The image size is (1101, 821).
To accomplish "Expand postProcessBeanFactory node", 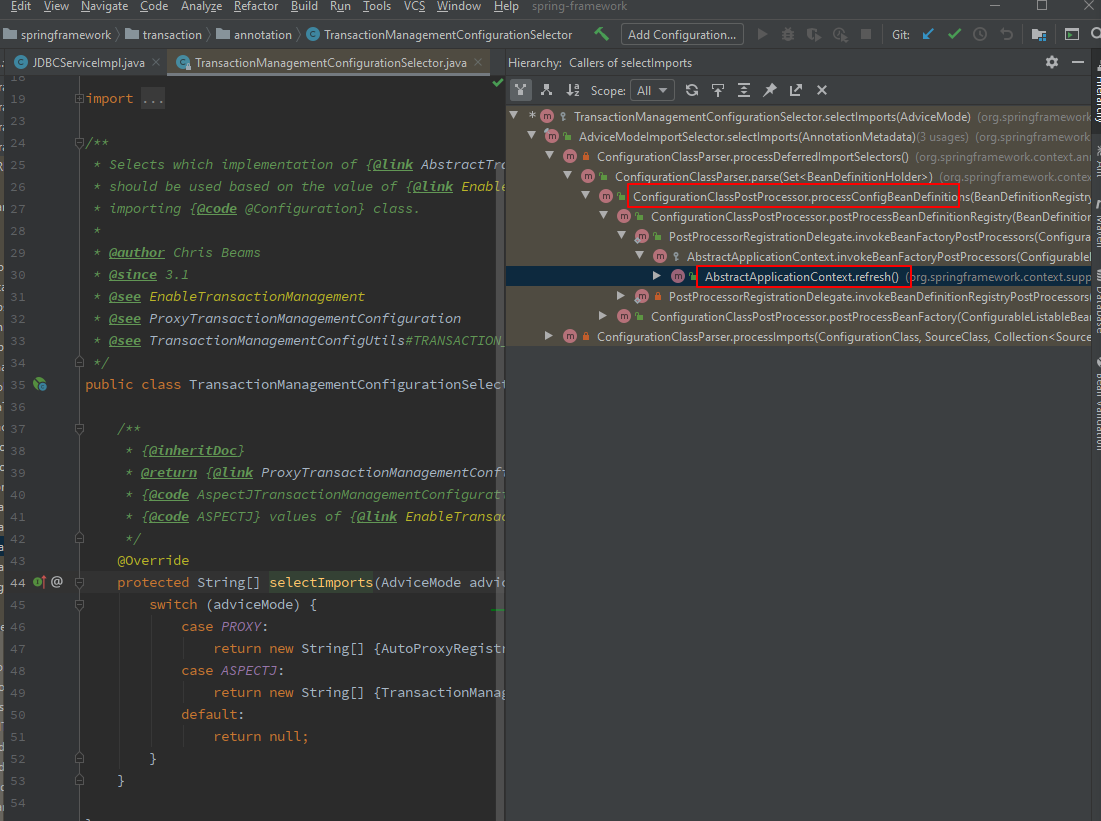I will click(x=602, y=316).
